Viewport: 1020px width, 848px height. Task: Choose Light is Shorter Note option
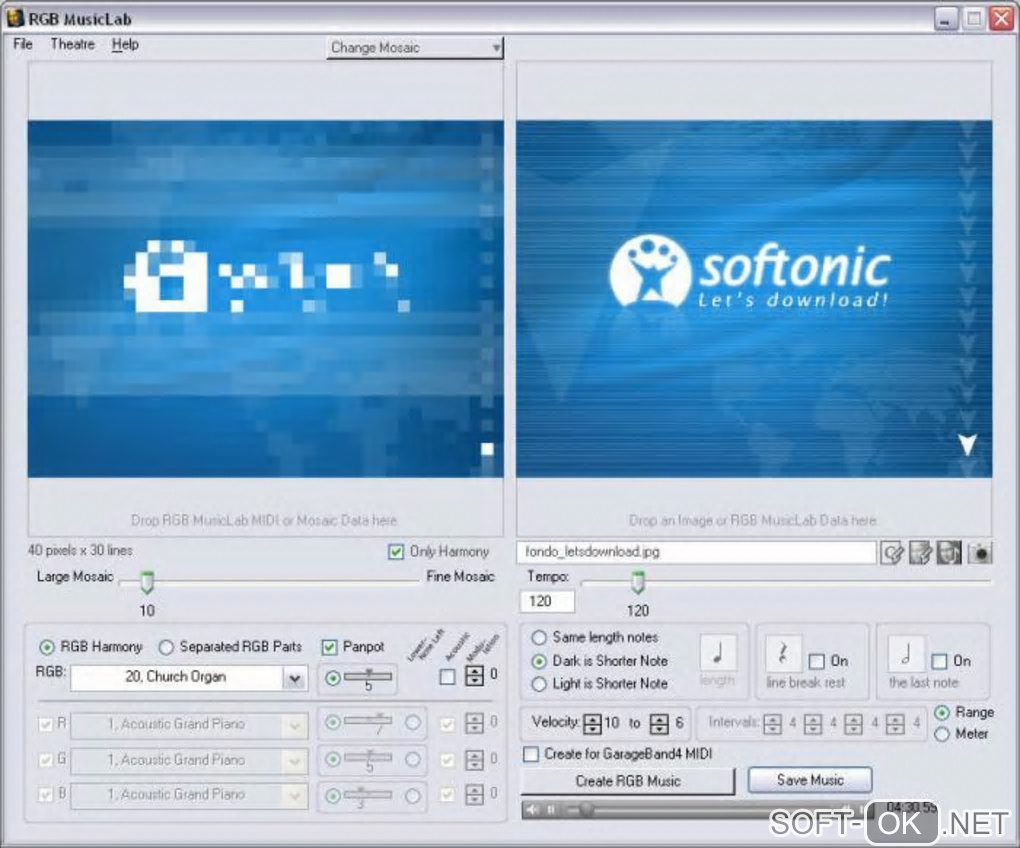(539, 684)
